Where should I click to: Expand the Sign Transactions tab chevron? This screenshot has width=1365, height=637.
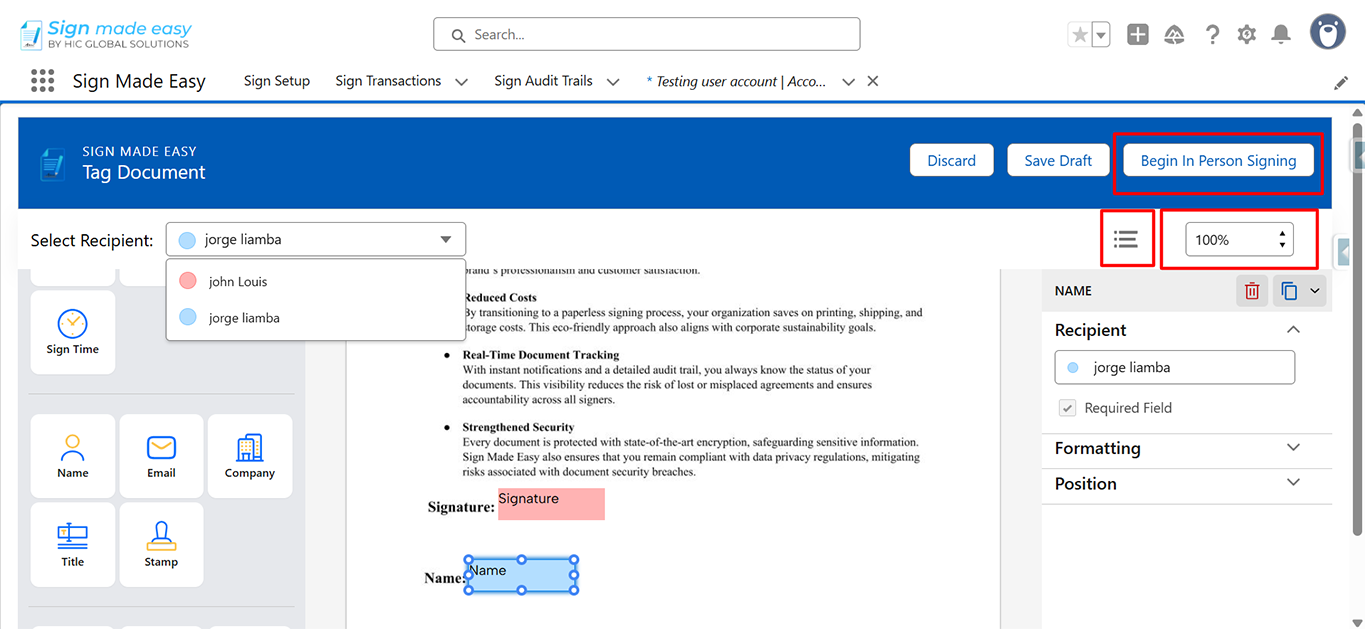[461, 82]
